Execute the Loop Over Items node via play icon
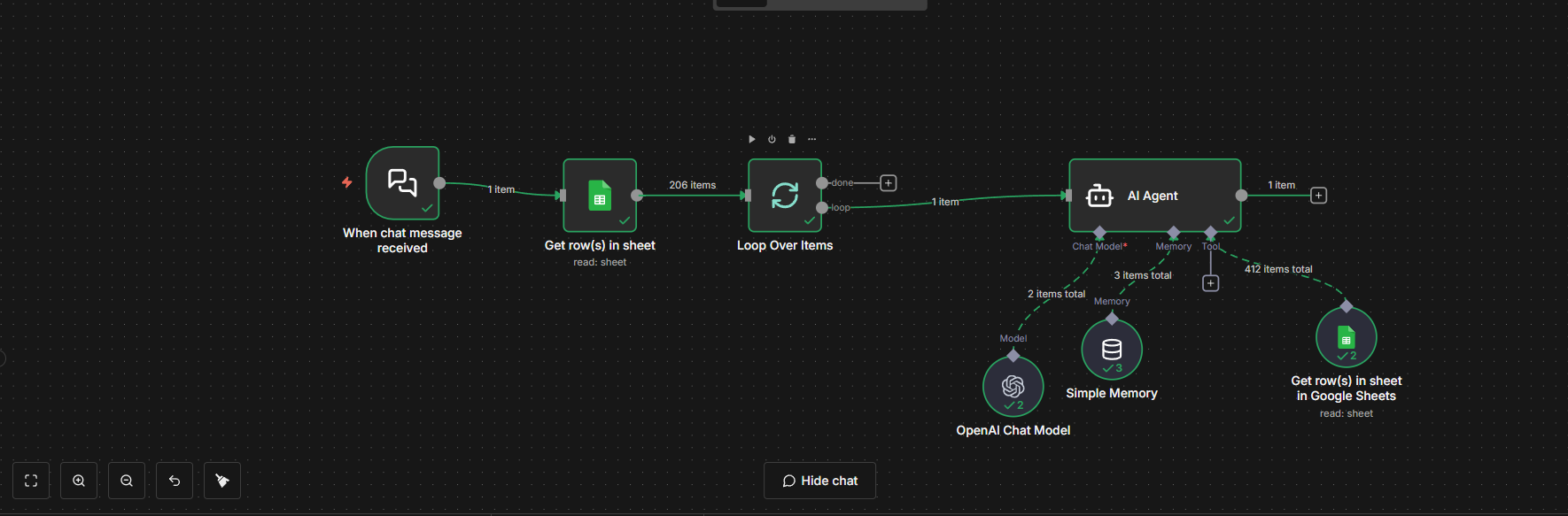Viewport: 1568px width, 516px height. pyautogui.click(x=752, y=139)
